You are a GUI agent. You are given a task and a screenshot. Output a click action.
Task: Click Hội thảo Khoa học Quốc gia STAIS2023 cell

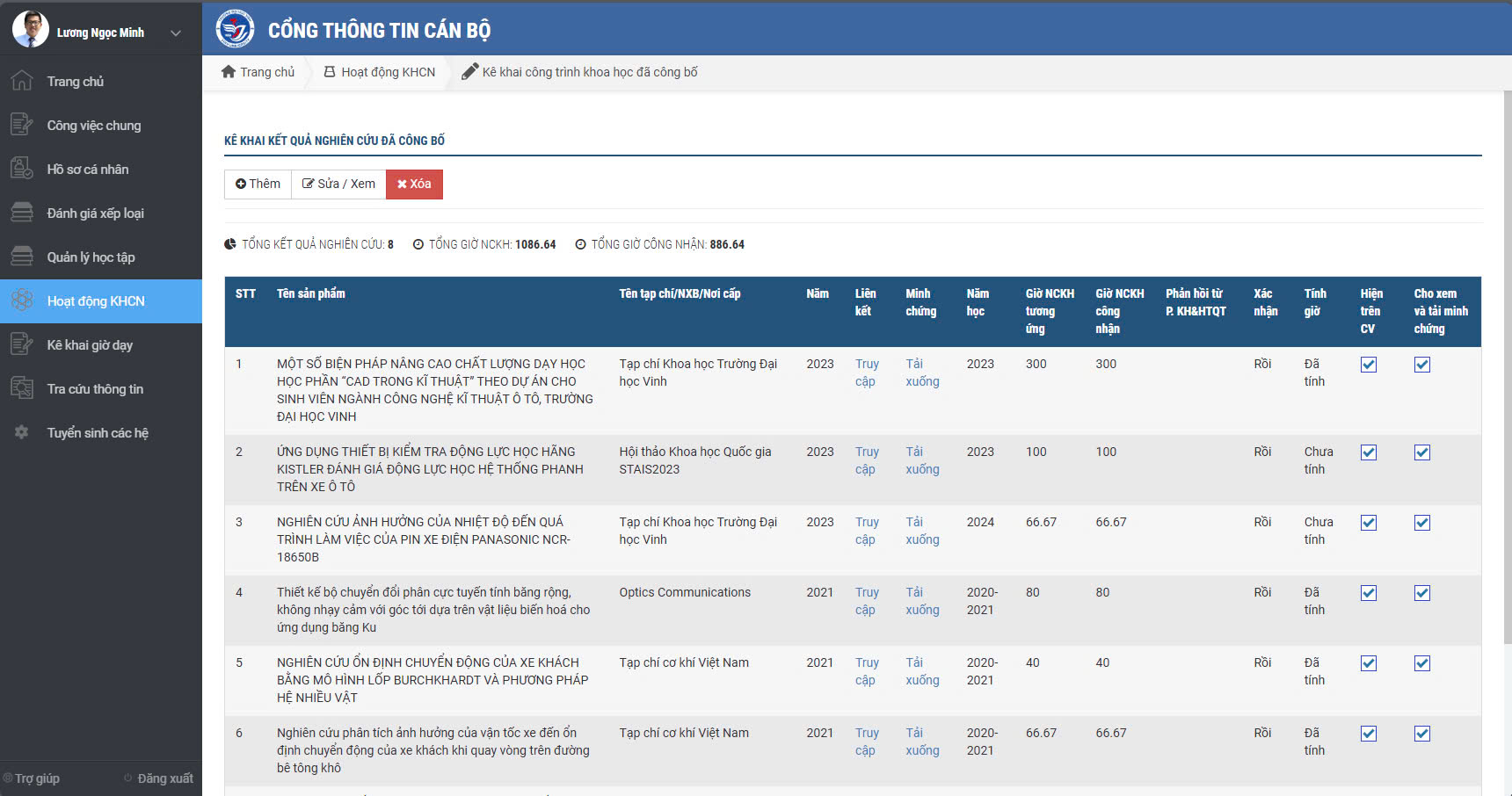pyautogui.click(x=695, y=460)
